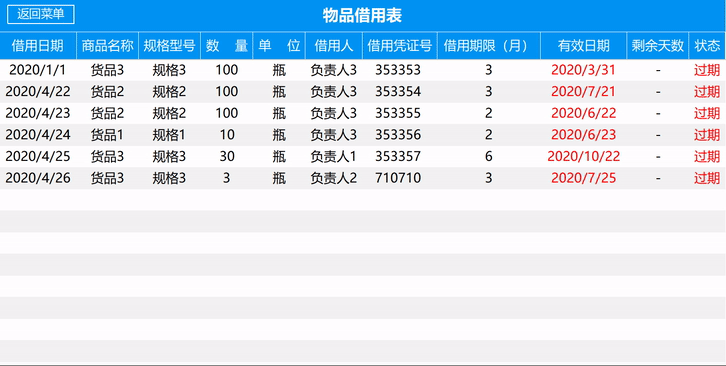Select the expiry date 2020/7/25 cell
The width and height of the screenshot is (726, 366).
[583, 178]
